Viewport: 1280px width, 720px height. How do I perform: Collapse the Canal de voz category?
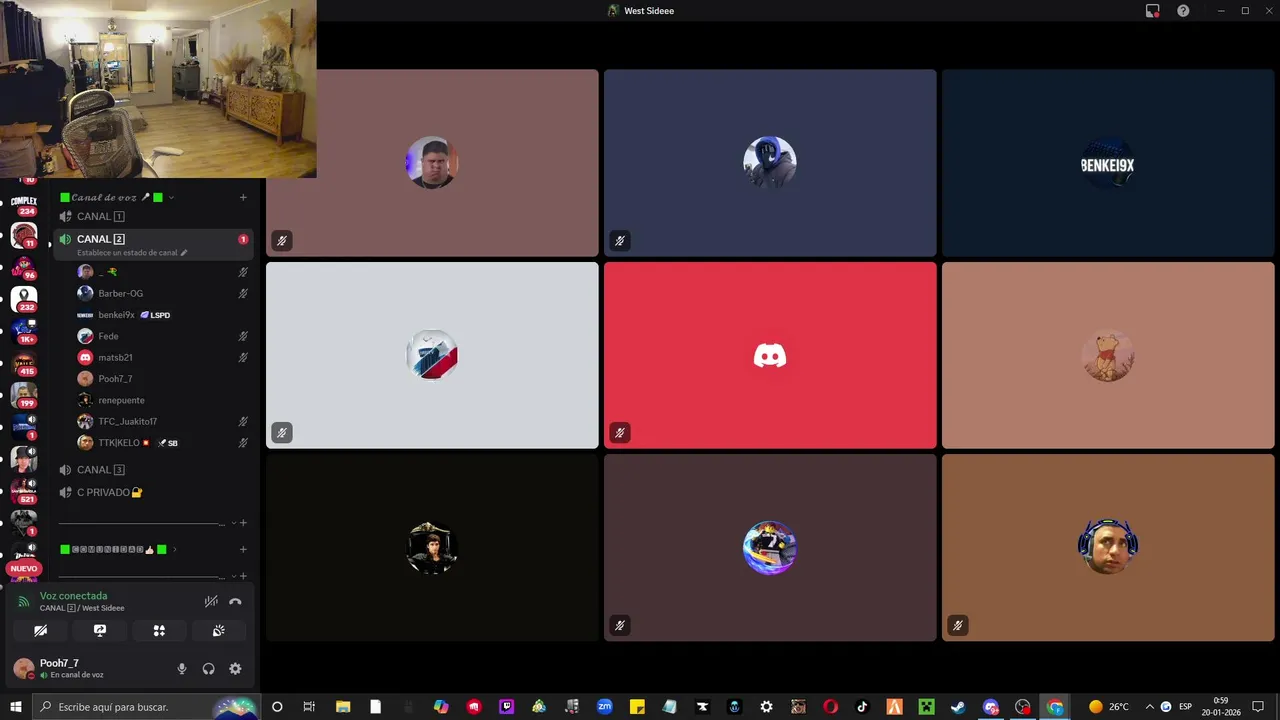(116, 197)
